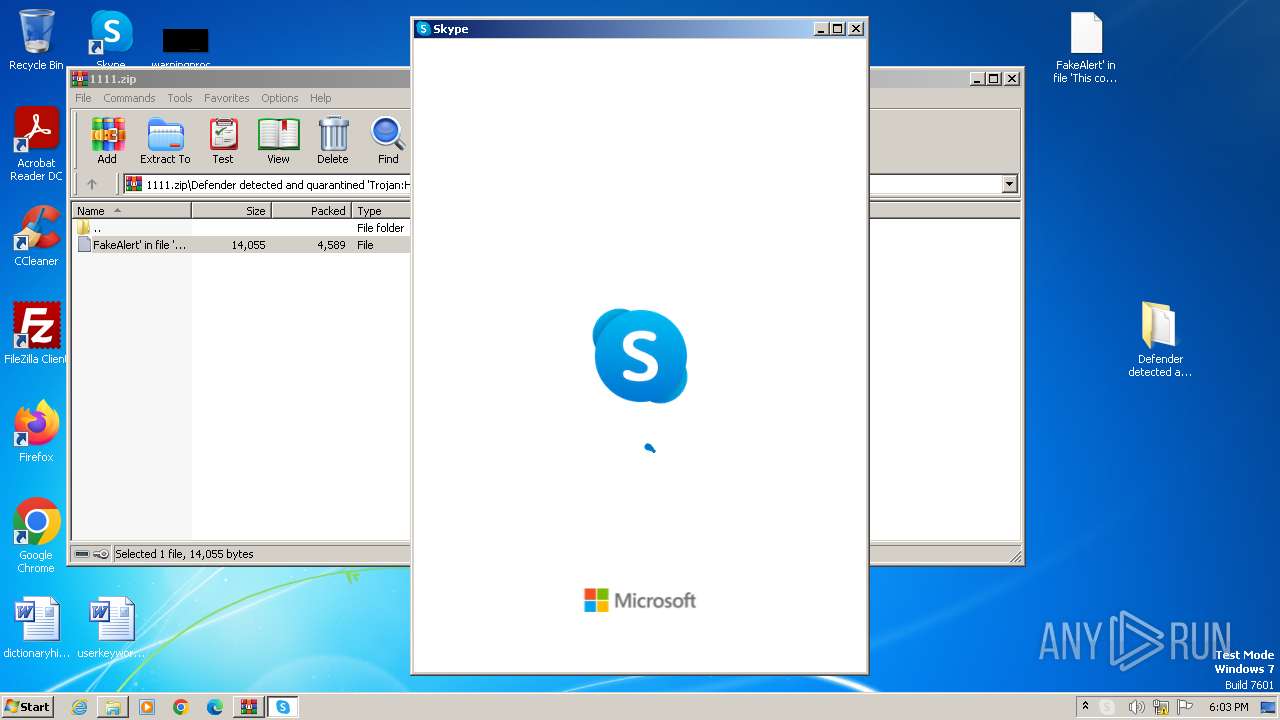The height and width of the screenshot is (720, 1280).
Task: Click the View file toolbar icon
Action: point(278,141)
